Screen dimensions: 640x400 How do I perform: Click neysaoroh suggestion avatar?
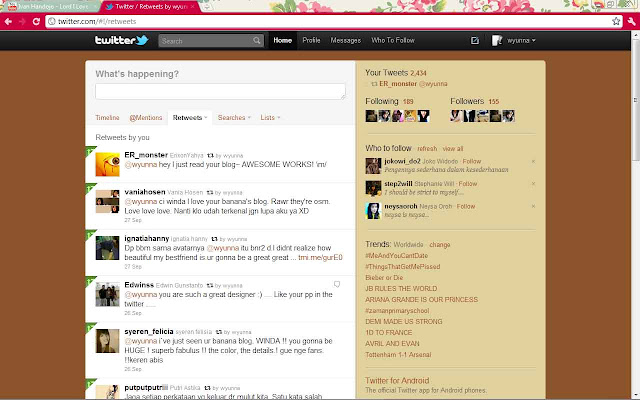373,211
